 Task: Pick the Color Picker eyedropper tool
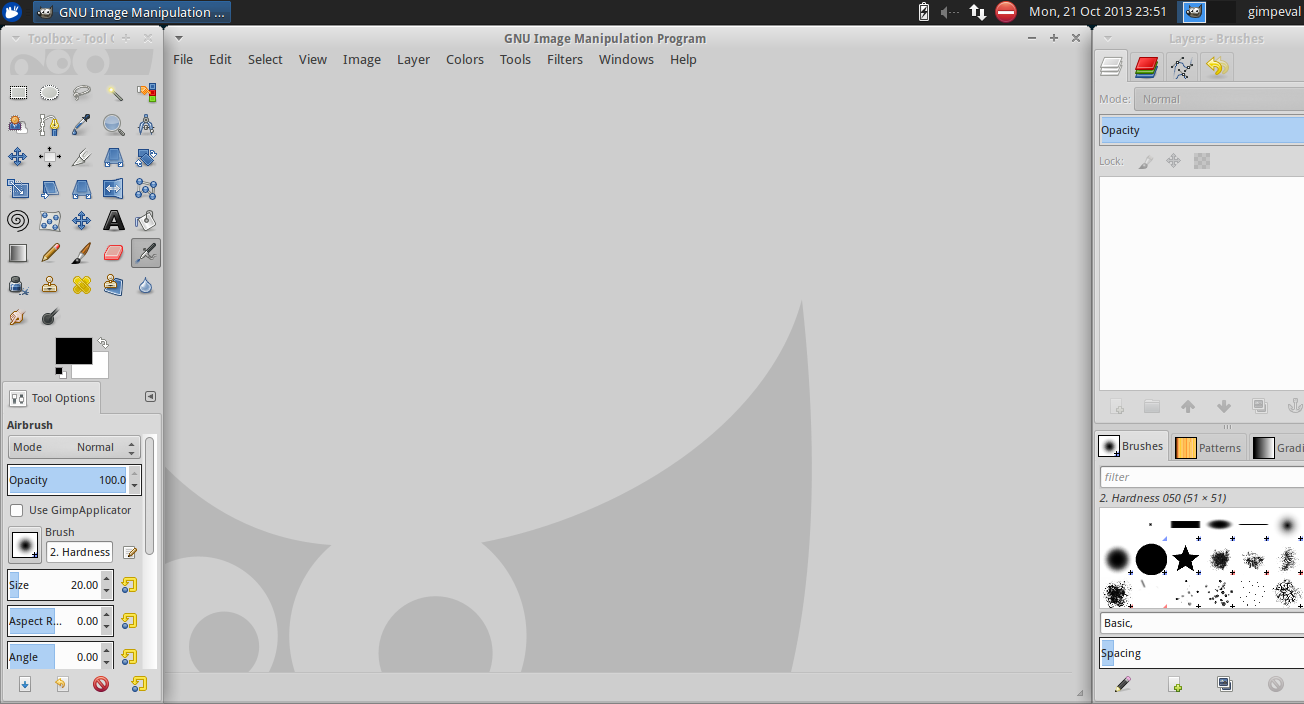point(82,125)
